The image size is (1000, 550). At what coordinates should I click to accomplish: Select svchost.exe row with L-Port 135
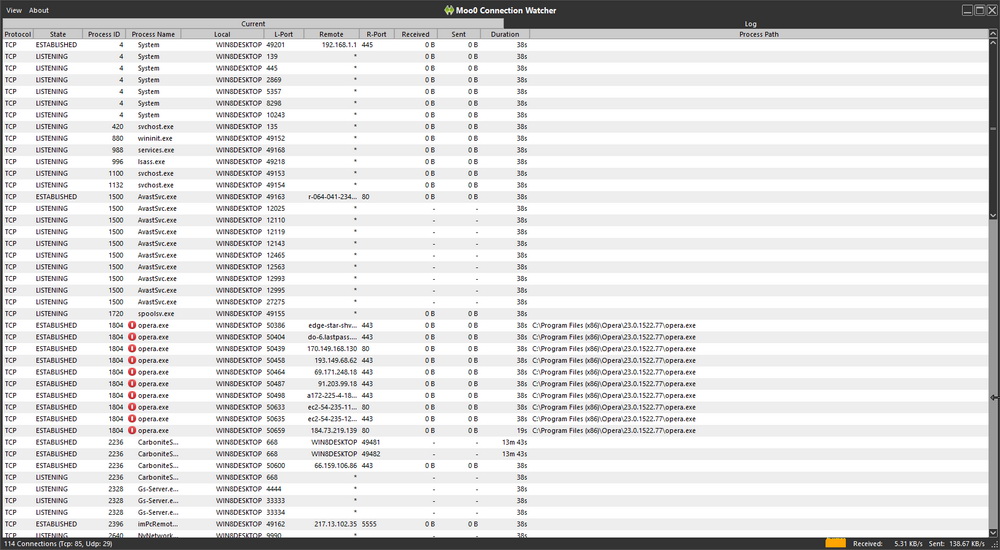click(496, 127)
